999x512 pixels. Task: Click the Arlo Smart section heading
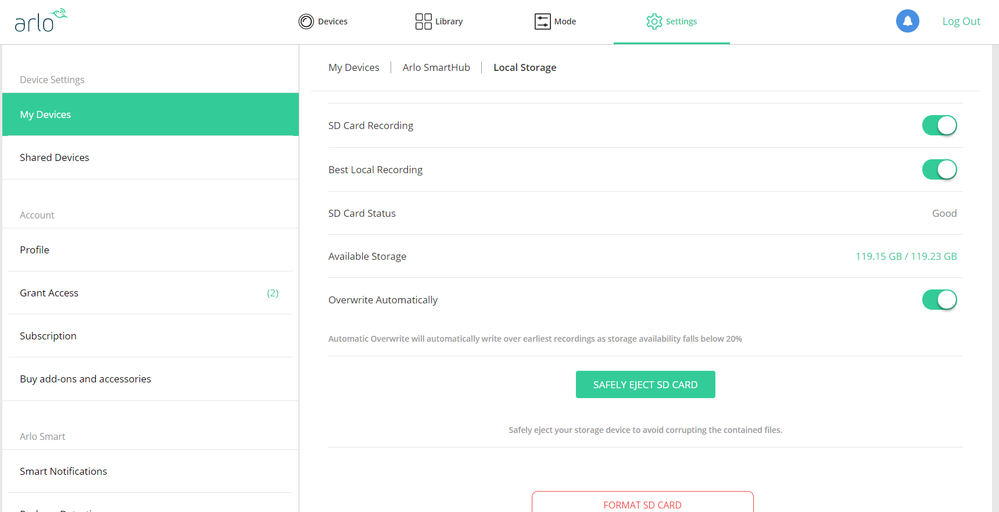pos(43,436)
